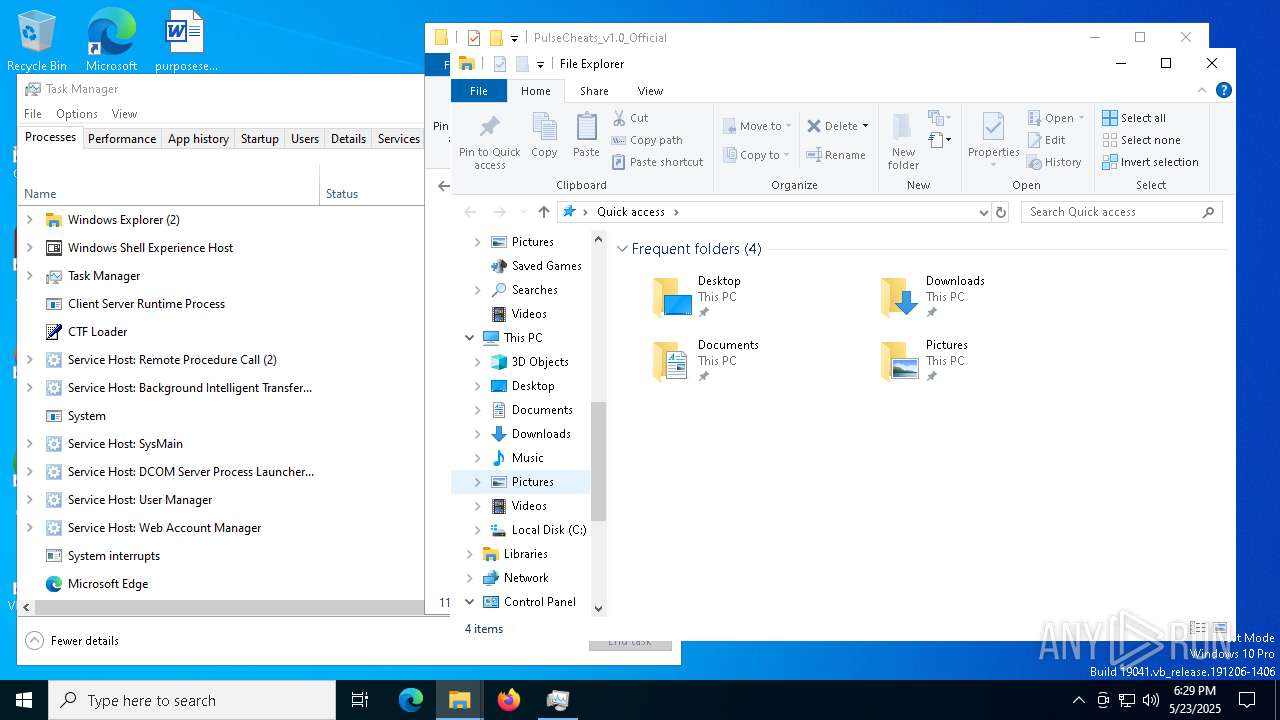1280x720 pixels.
Task: Open notification center icon
Action: 1247,700
